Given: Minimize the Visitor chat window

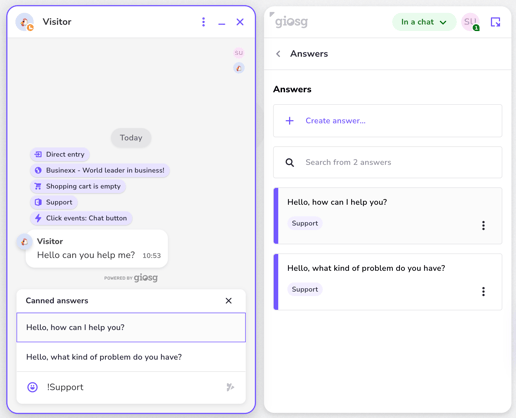Looking at the screenshot, I should click(x=222, y=23).
